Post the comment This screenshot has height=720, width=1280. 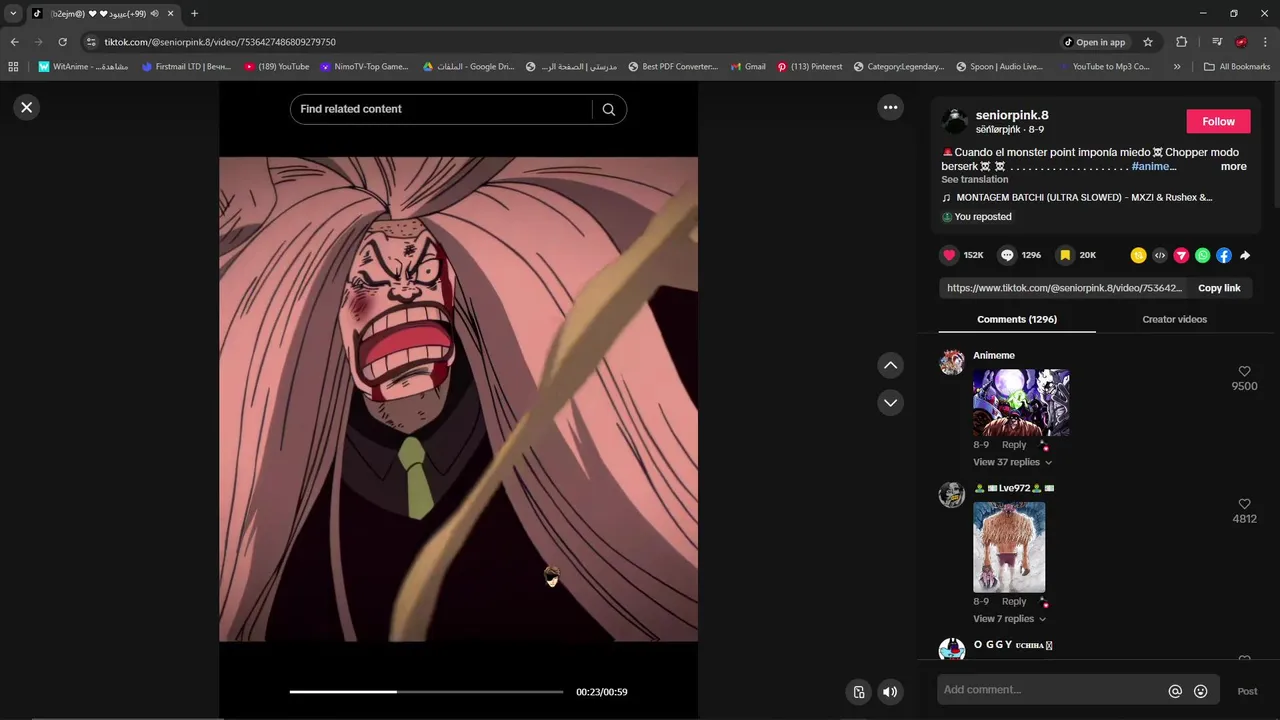point(1247,691)
